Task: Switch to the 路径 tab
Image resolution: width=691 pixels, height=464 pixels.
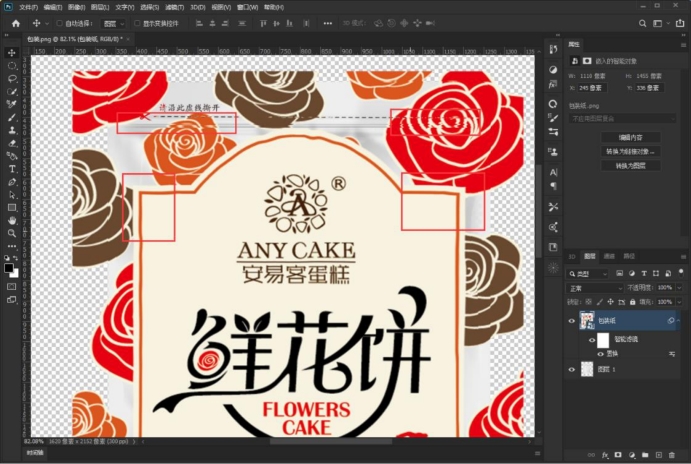Action: click(629, 256)
